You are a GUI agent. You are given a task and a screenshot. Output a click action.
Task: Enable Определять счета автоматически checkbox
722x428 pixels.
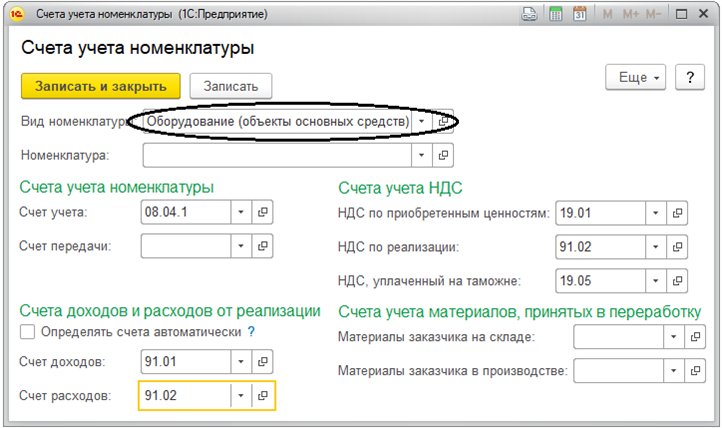[x=28, y=332]
